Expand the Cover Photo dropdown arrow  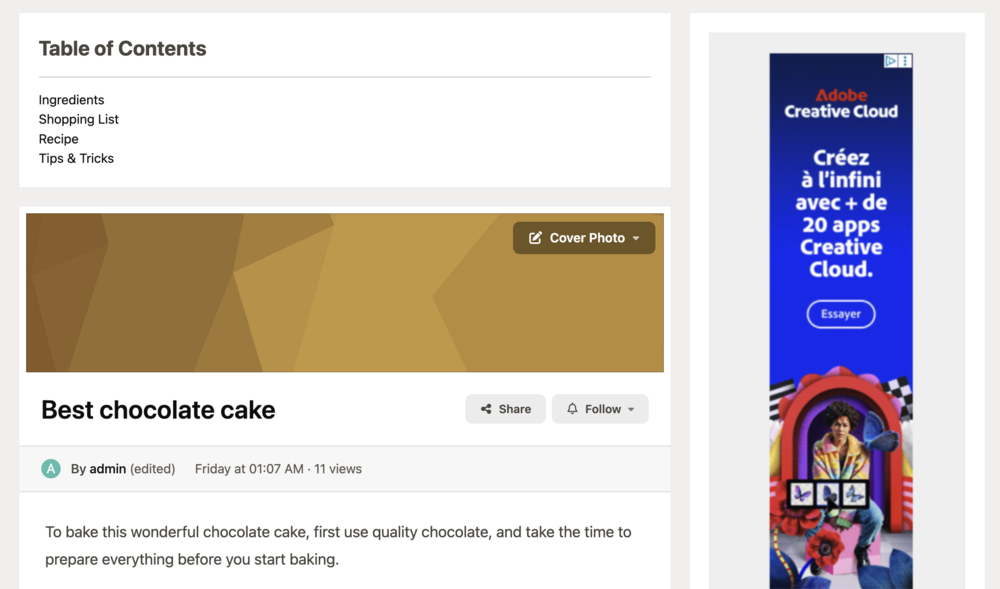[636, 238]
